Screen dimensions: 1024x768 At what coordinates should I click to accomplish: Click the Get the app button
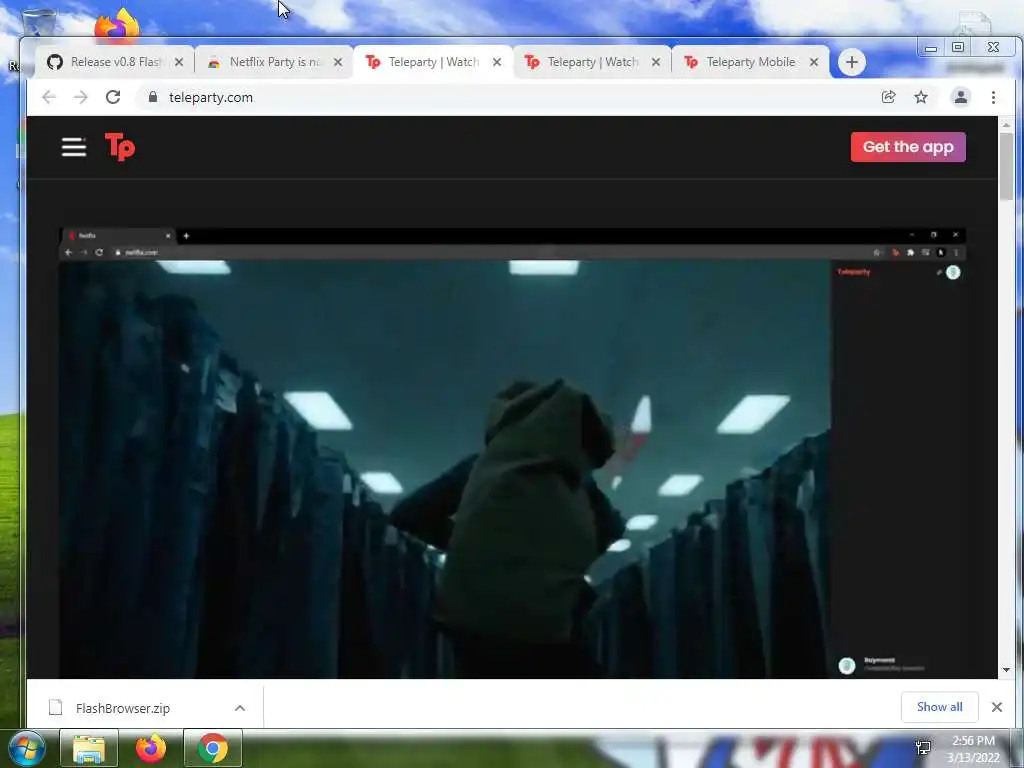908,147
